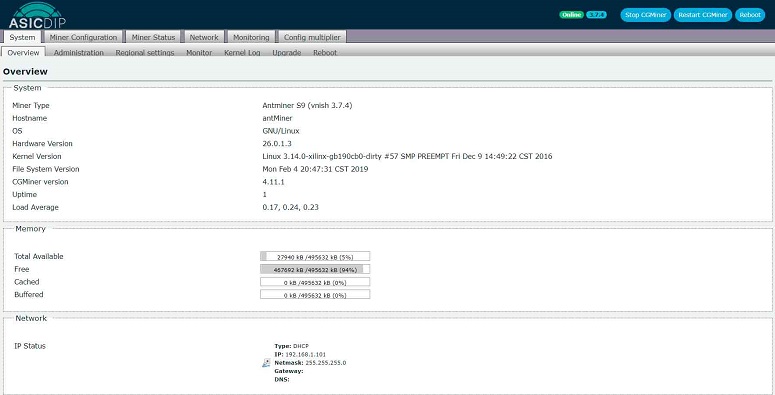775x395 pixels.
Task: Click the Miner Type label
Action: (x=31, y=105)
